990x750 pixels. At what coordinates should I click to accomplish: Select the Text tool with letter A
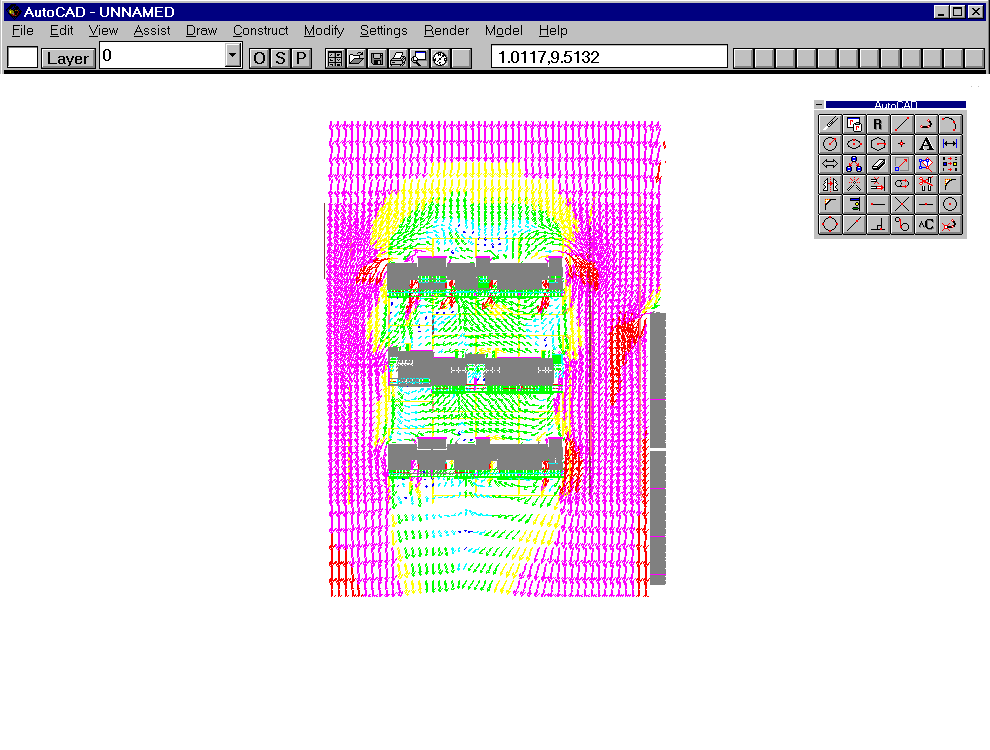coord(926,145)
